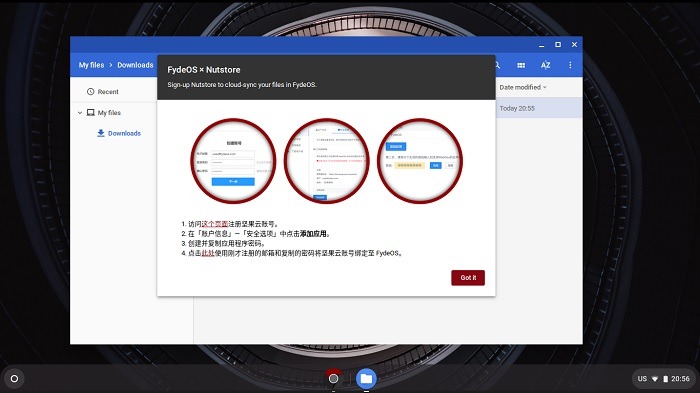Dismiss the dialog with Got it button
The width and height of the screenshot is (700, 393).
pyautogui.click(x=468, y=278)
